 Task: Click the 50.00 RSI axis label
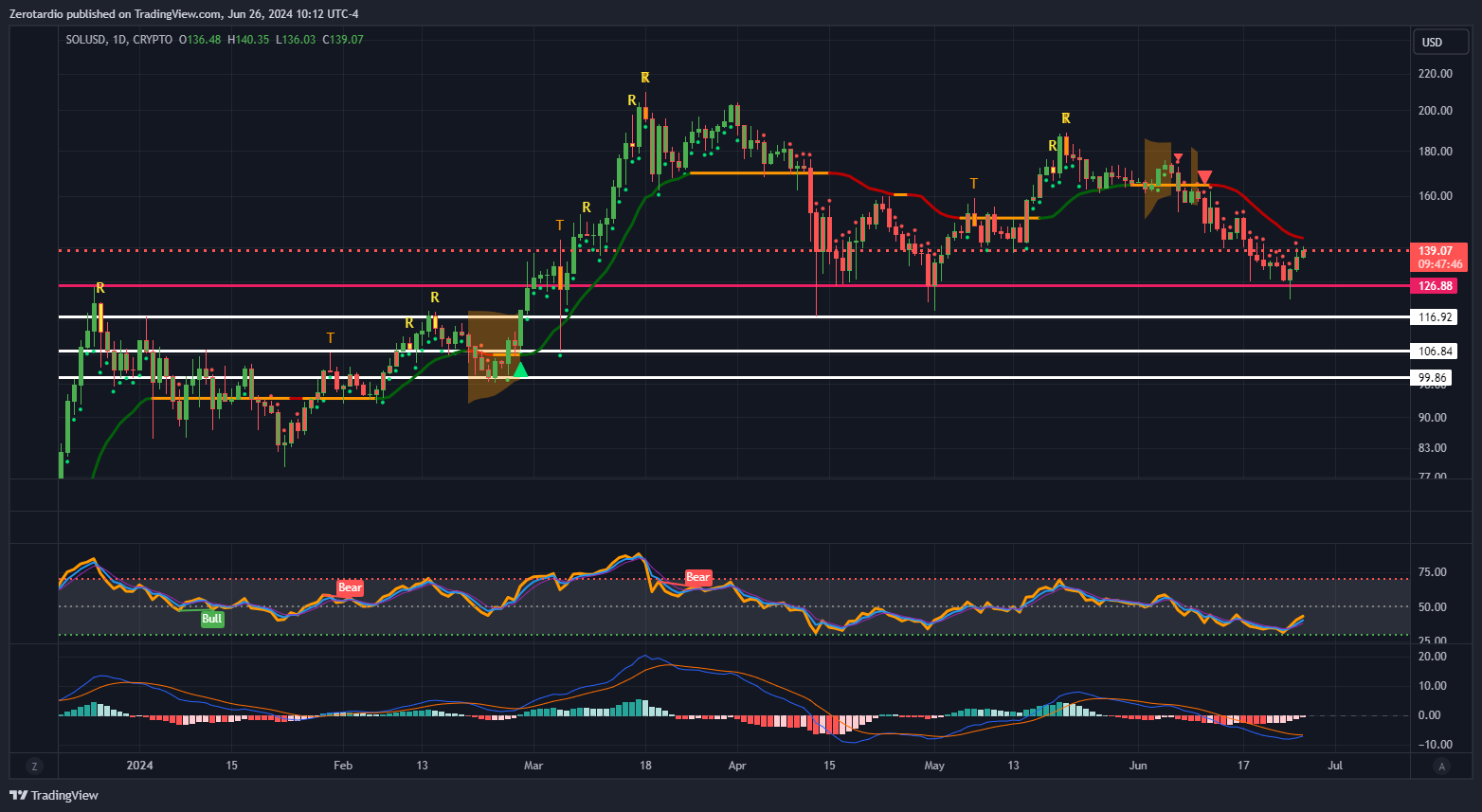(1432, 607)
